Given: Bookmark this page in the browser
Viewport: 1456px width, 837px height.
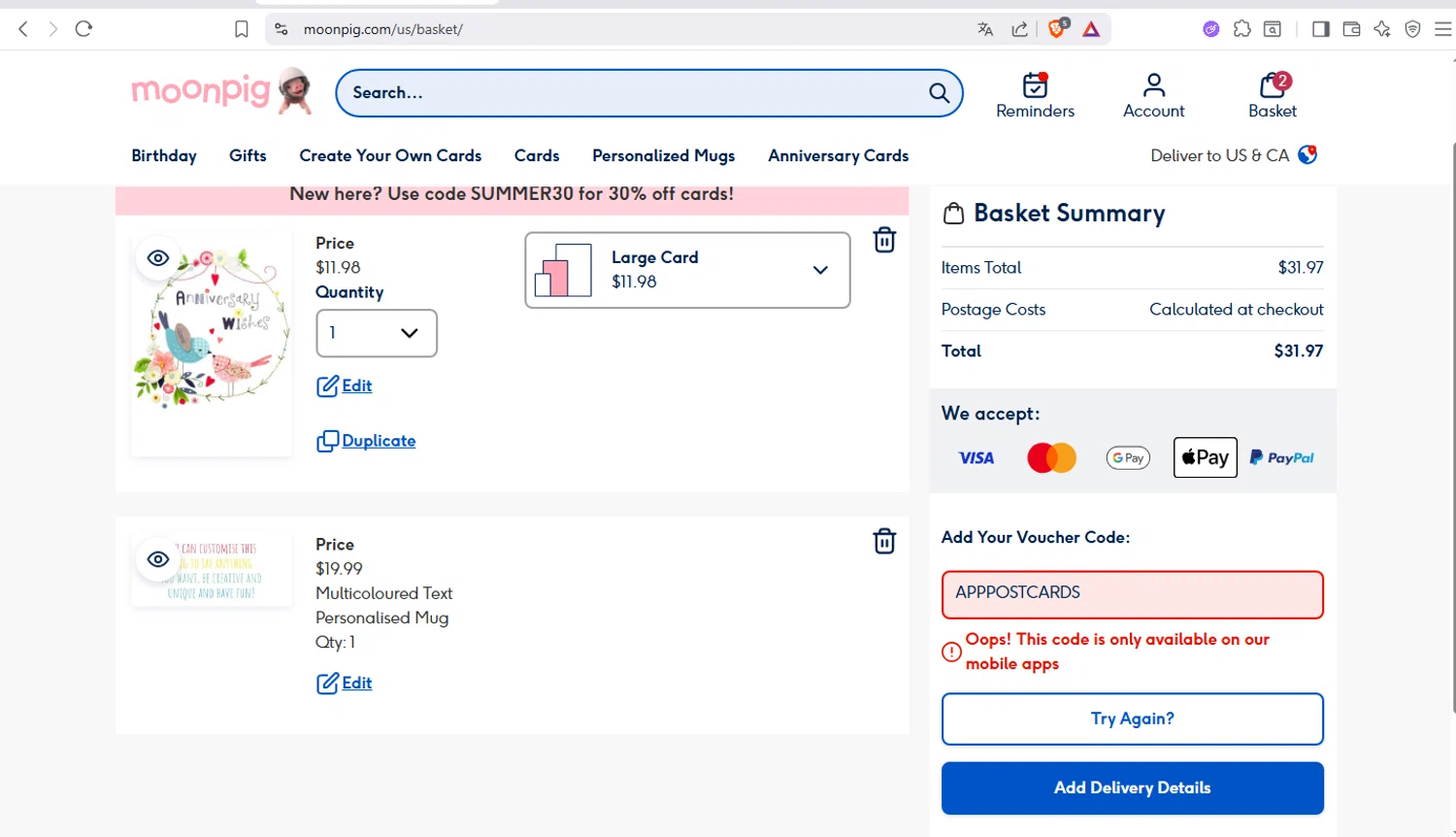Looking at the screenshot, I should (242, 29).
